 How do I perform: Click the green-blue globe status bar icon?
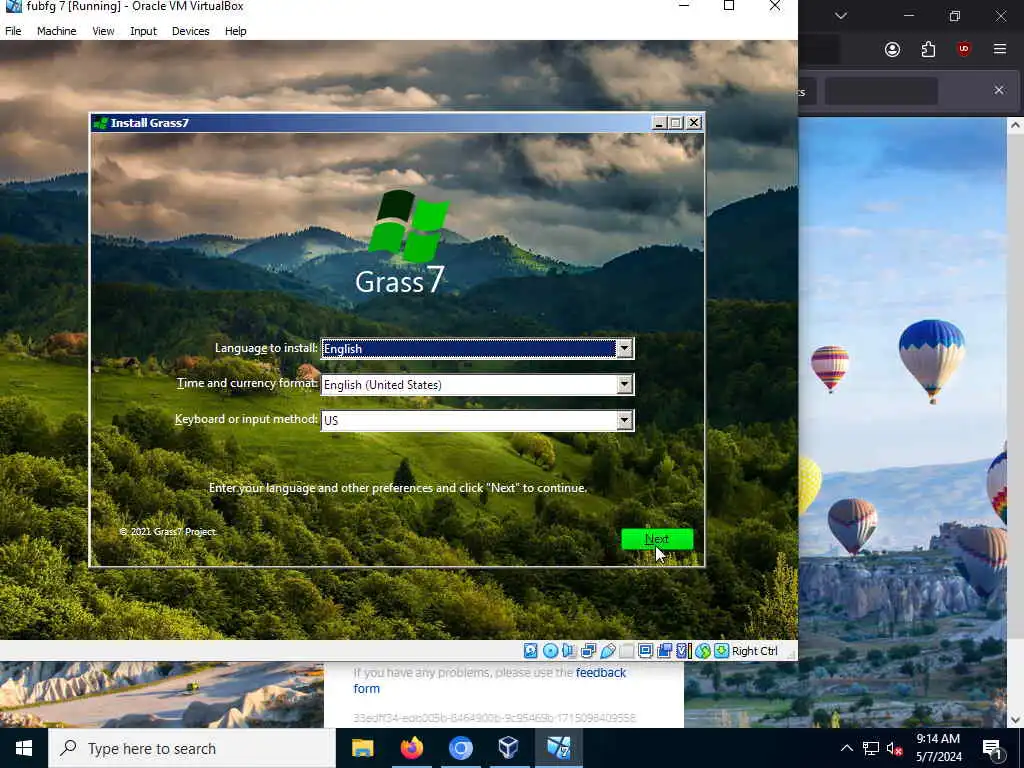pos(703,650)
